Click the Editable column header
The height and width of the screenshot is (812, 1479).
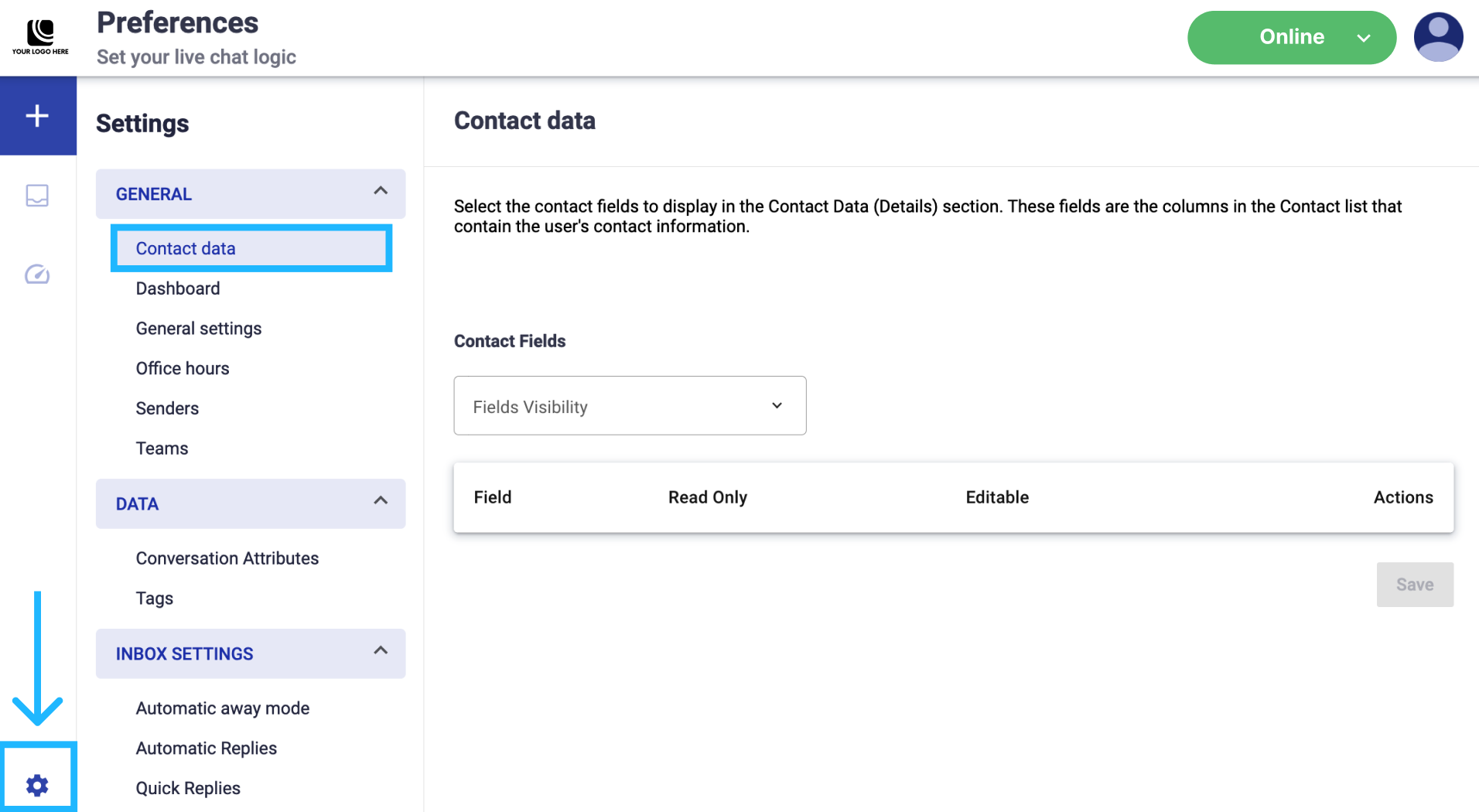click(996, 497)
